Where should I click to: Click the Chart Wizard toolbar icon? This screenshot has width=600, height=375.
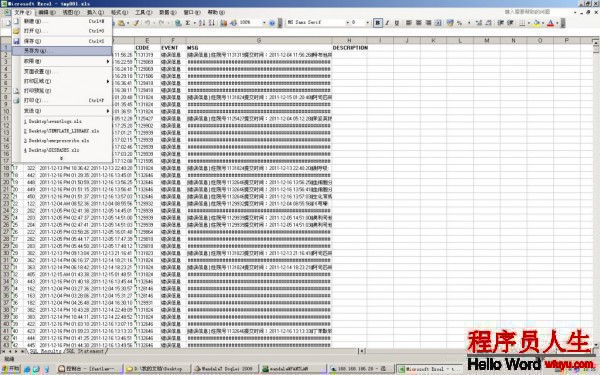tap(224, 23)
